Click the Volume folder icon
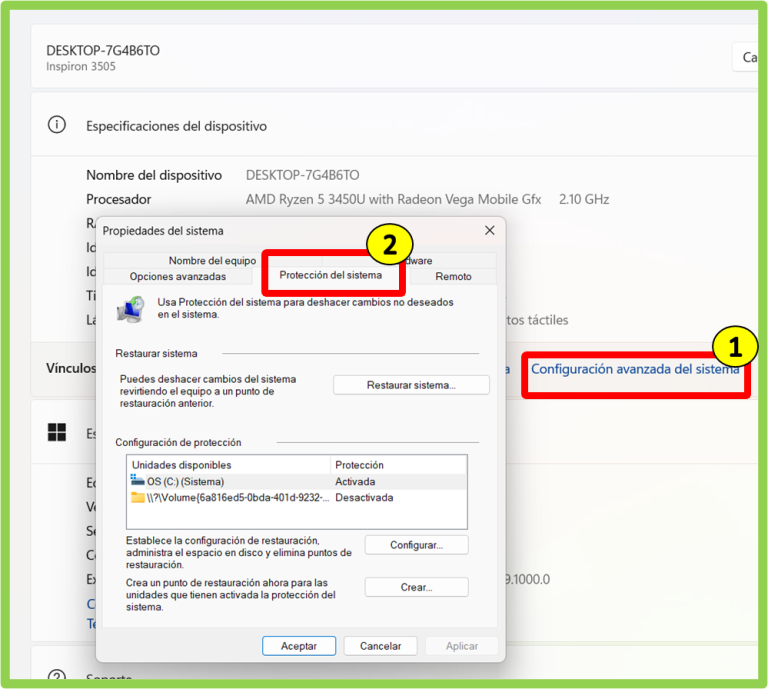Screen dimensions: 768x689 coord(138,498)
